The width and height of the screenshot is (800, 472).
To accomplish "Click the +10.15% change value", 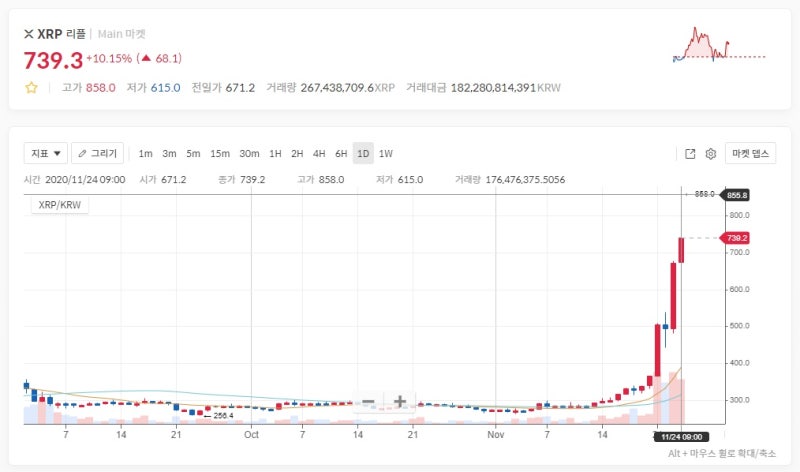I will pos(109,58).
